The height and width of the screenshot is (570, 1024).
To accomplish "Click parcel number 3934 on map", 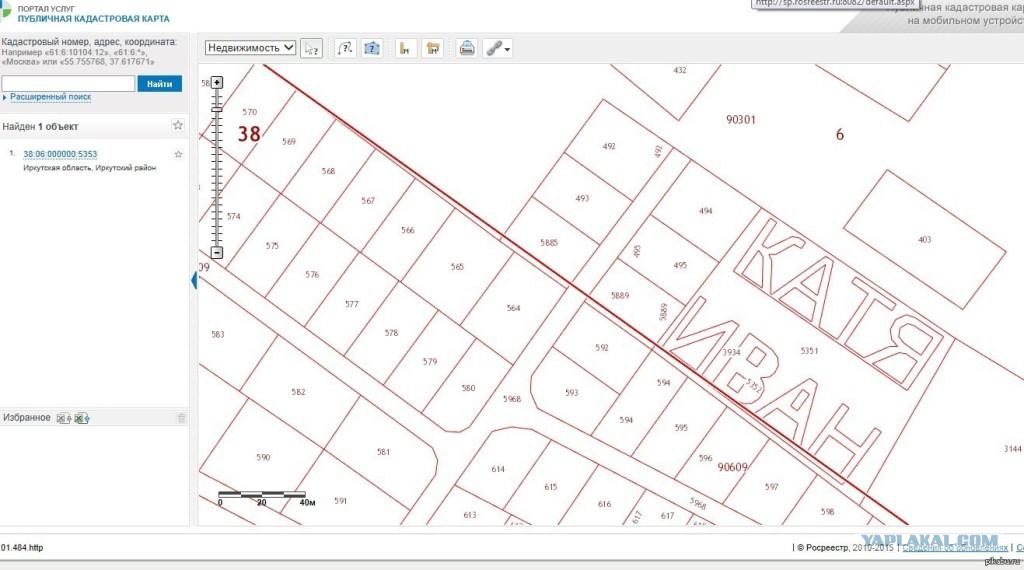I will coord(731,353).
